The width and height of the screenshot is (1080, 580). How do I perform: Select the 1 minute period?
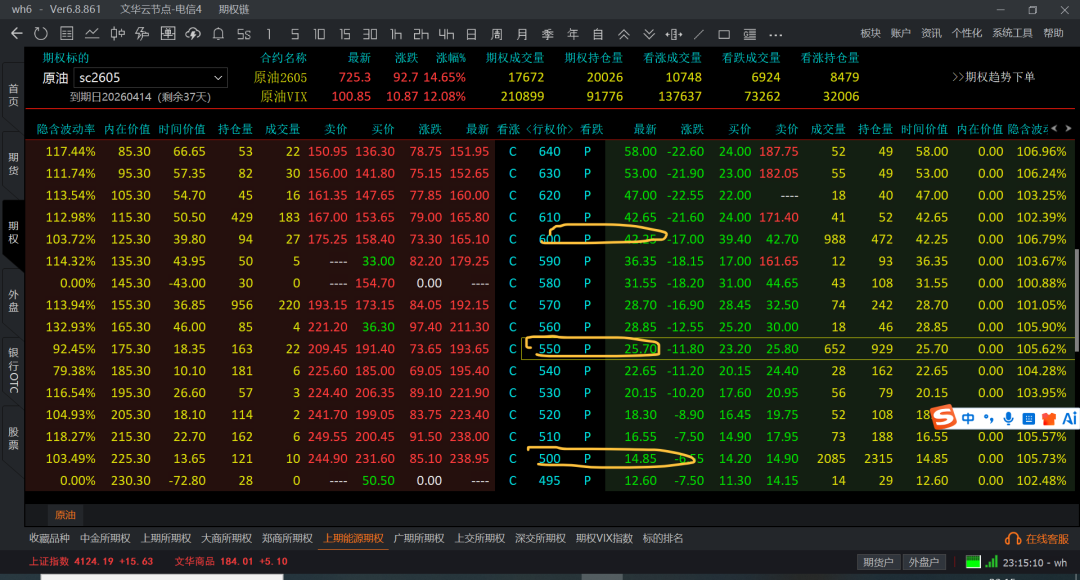coord(269,34)
